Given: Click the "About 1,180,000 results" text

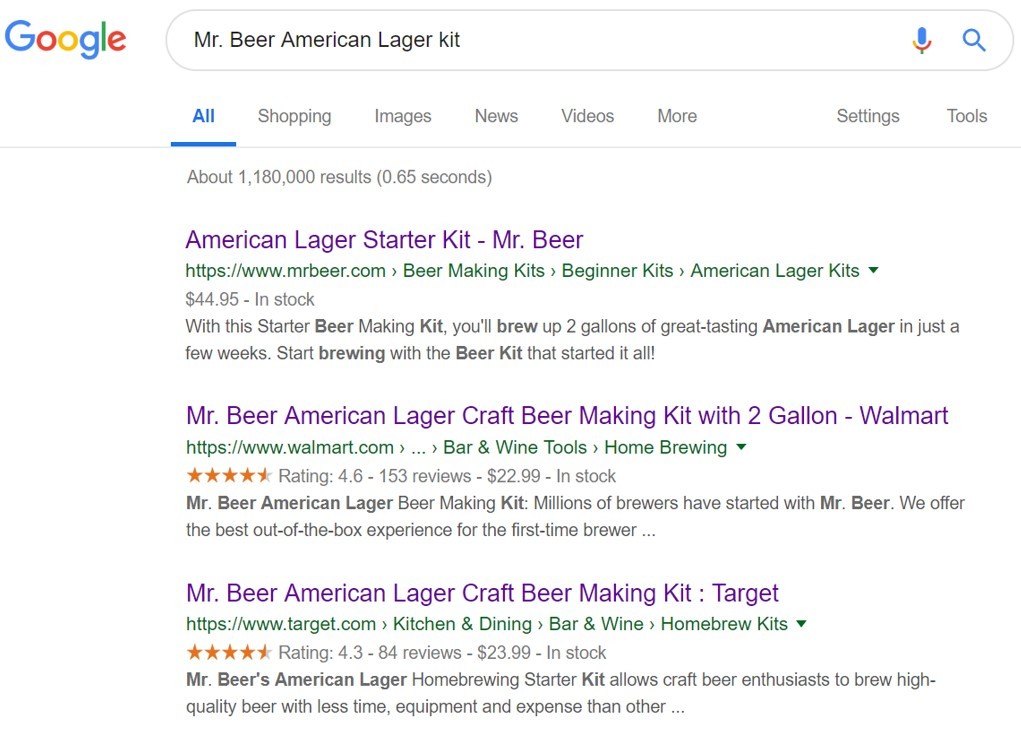Looking at the screenshot, I should click(x=339, y=177).
